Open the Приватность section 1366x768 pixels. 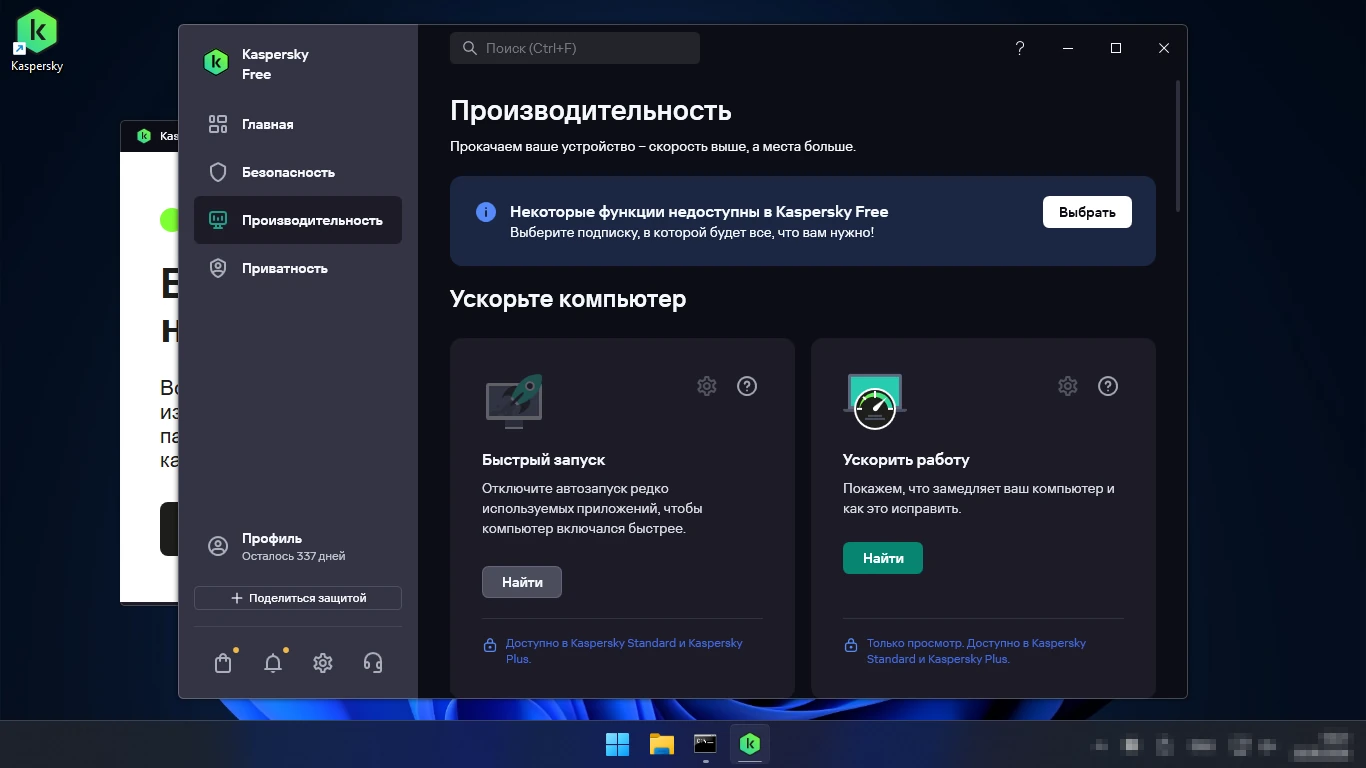pyautogui.click(x=298, y=268)
